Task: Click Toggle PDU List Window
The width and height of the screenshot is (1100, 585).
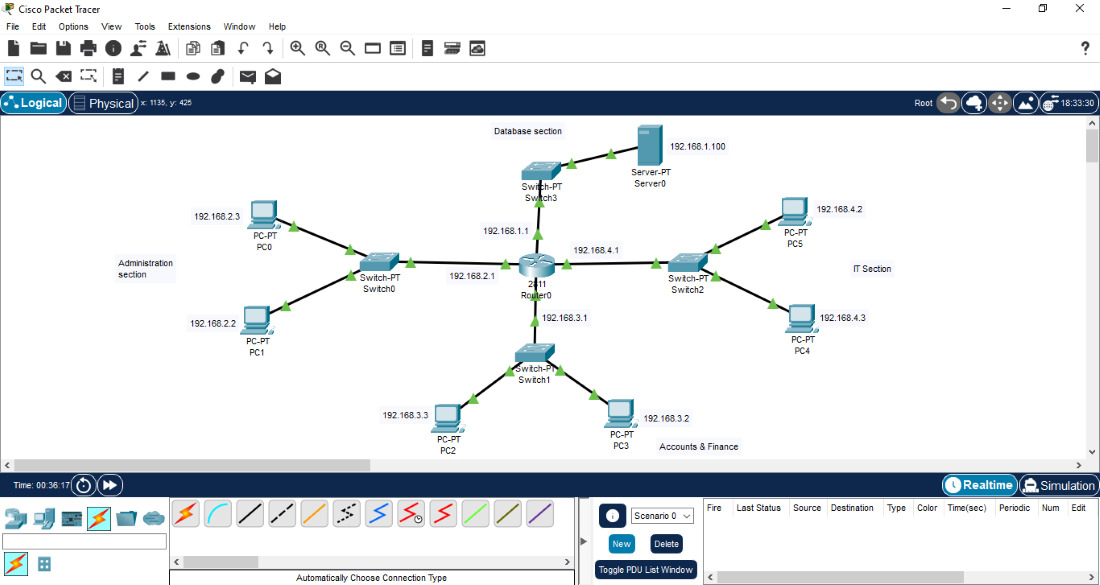Action: click(645, 568)
